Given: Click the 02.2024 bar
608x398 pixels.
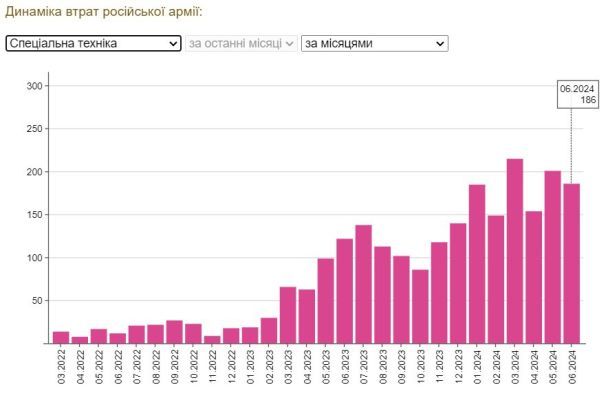Looking at the screenshot, I should pyautogui.click(x=496, y=279).
